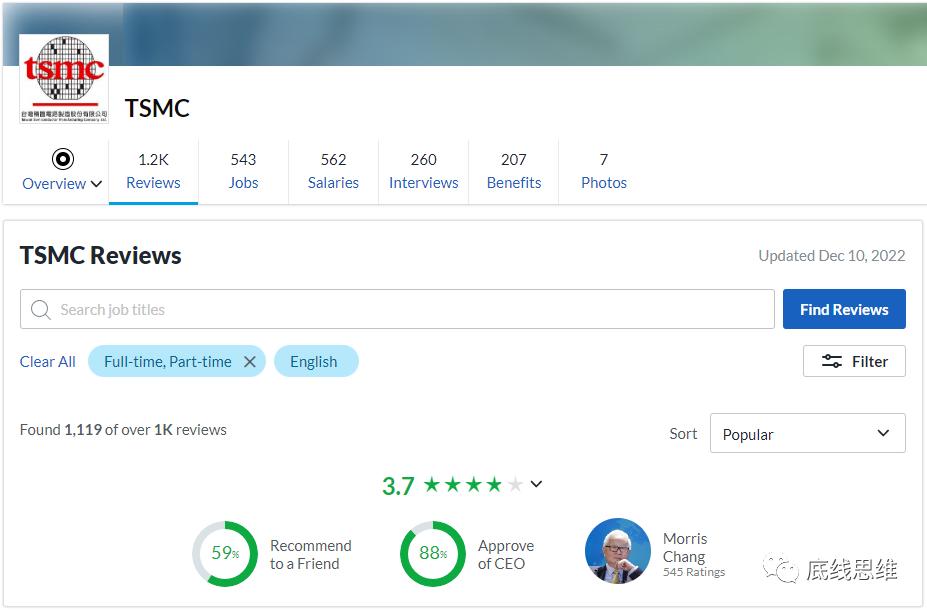927x610 pixels.
Task: Expand the Overview dropdown
Action: pos(96,184)
